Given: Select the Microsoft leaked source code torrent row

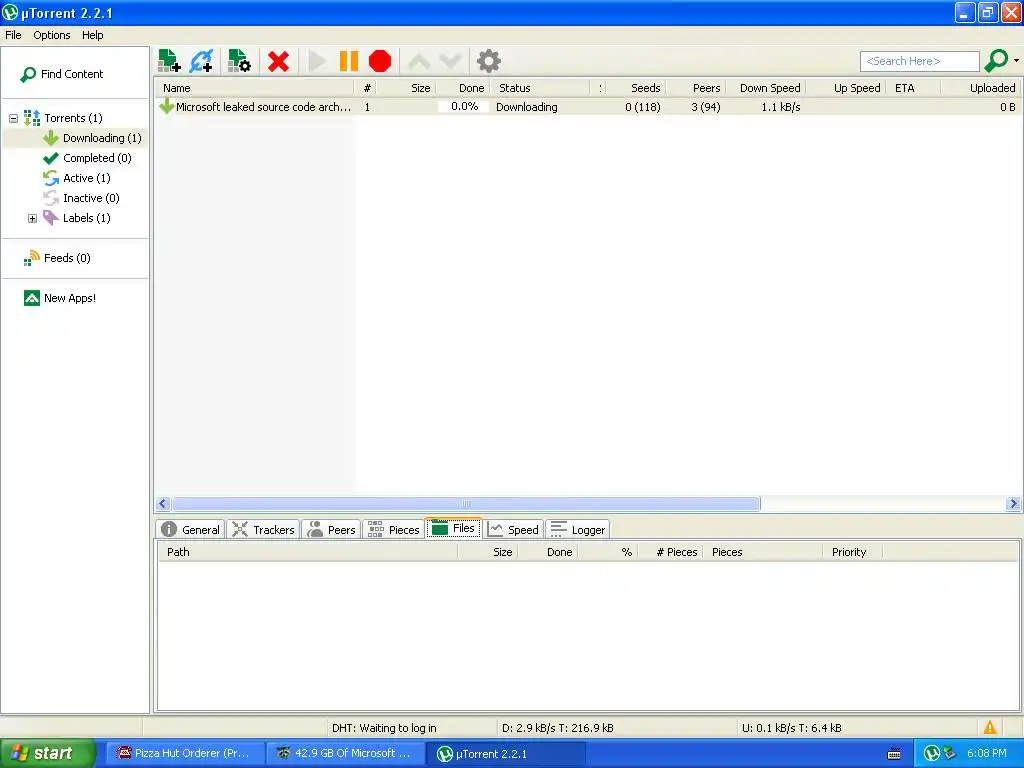Looking at the screenshot, I should [x=588, y=107].
